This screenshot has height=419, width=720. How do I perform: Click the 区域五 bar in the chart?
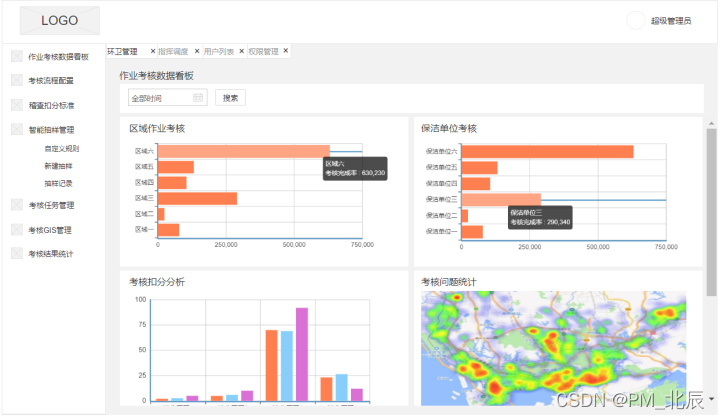176,167
